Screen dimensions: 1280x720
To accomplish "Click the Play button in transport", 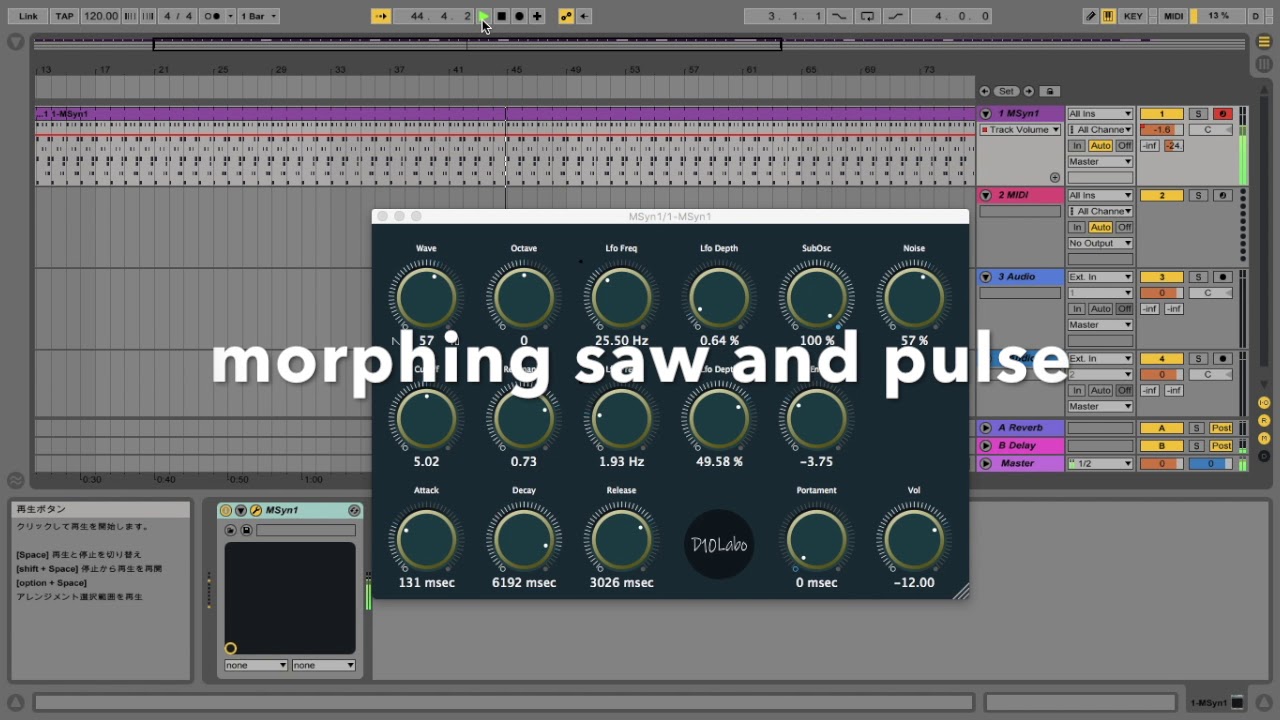I will (x=484, y=16).
